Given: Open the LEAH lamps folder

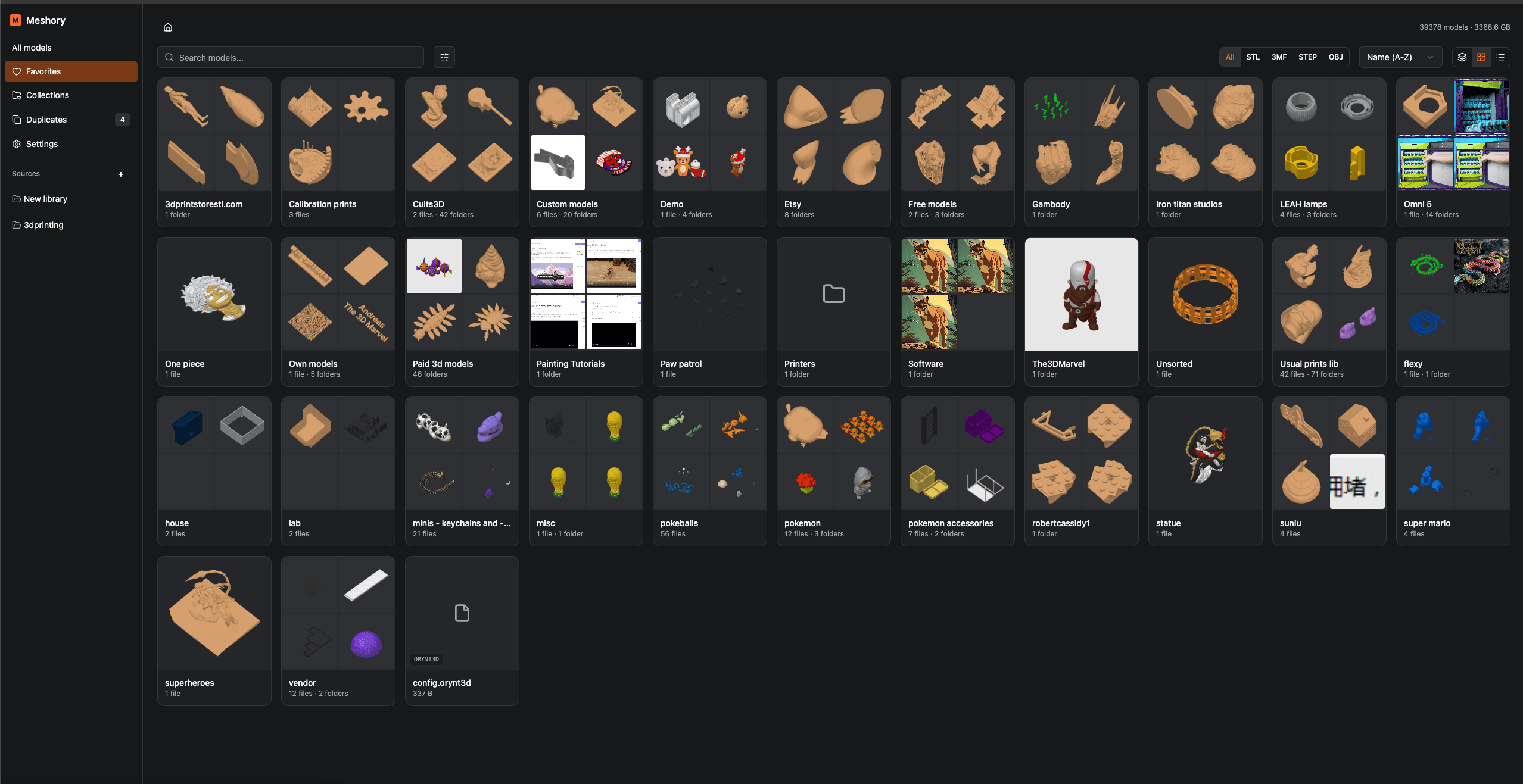Looking at the screenshot, I should pos(1329,152).
